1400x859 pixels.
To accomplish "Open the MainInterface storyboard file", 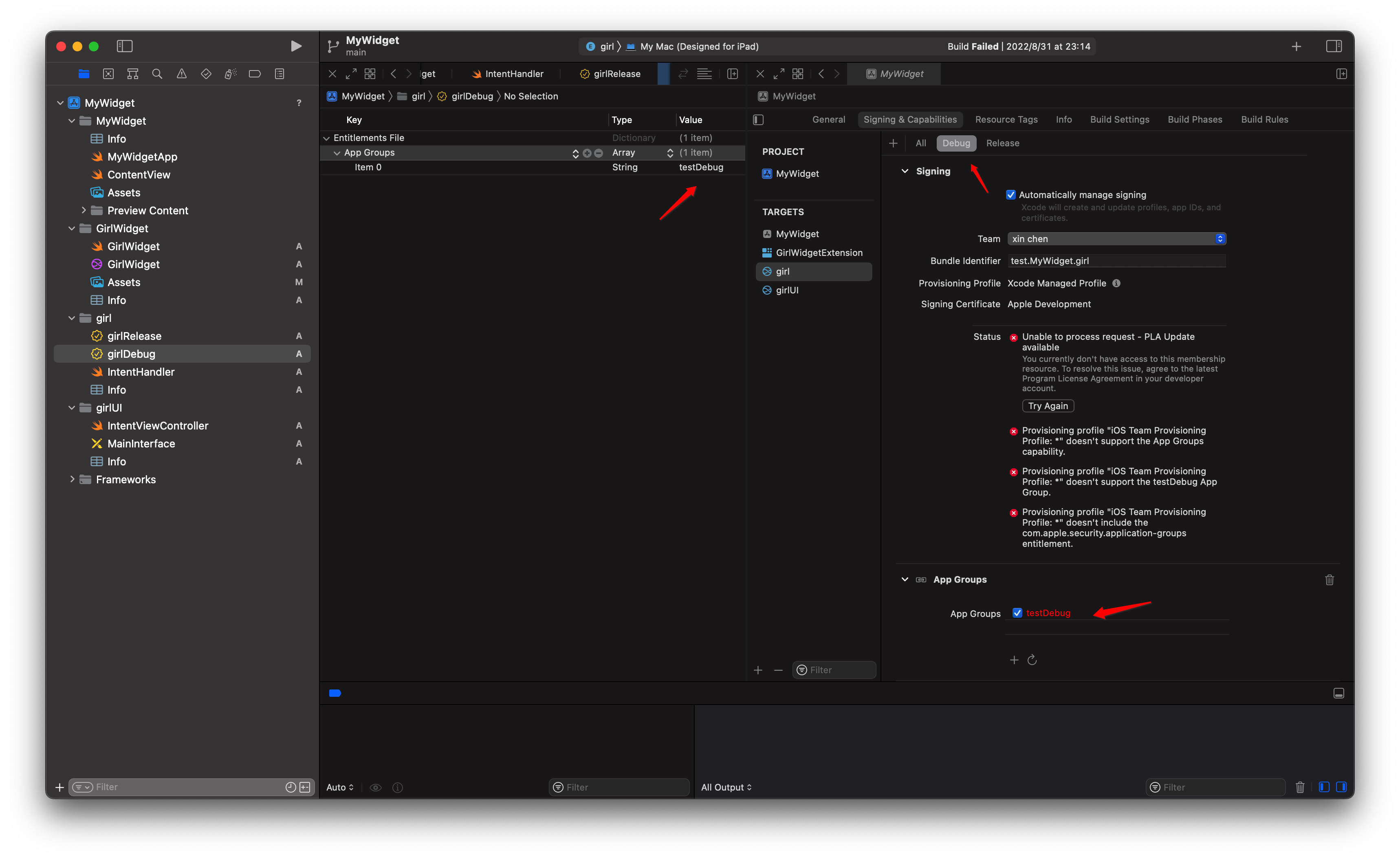I will [141, 444].
